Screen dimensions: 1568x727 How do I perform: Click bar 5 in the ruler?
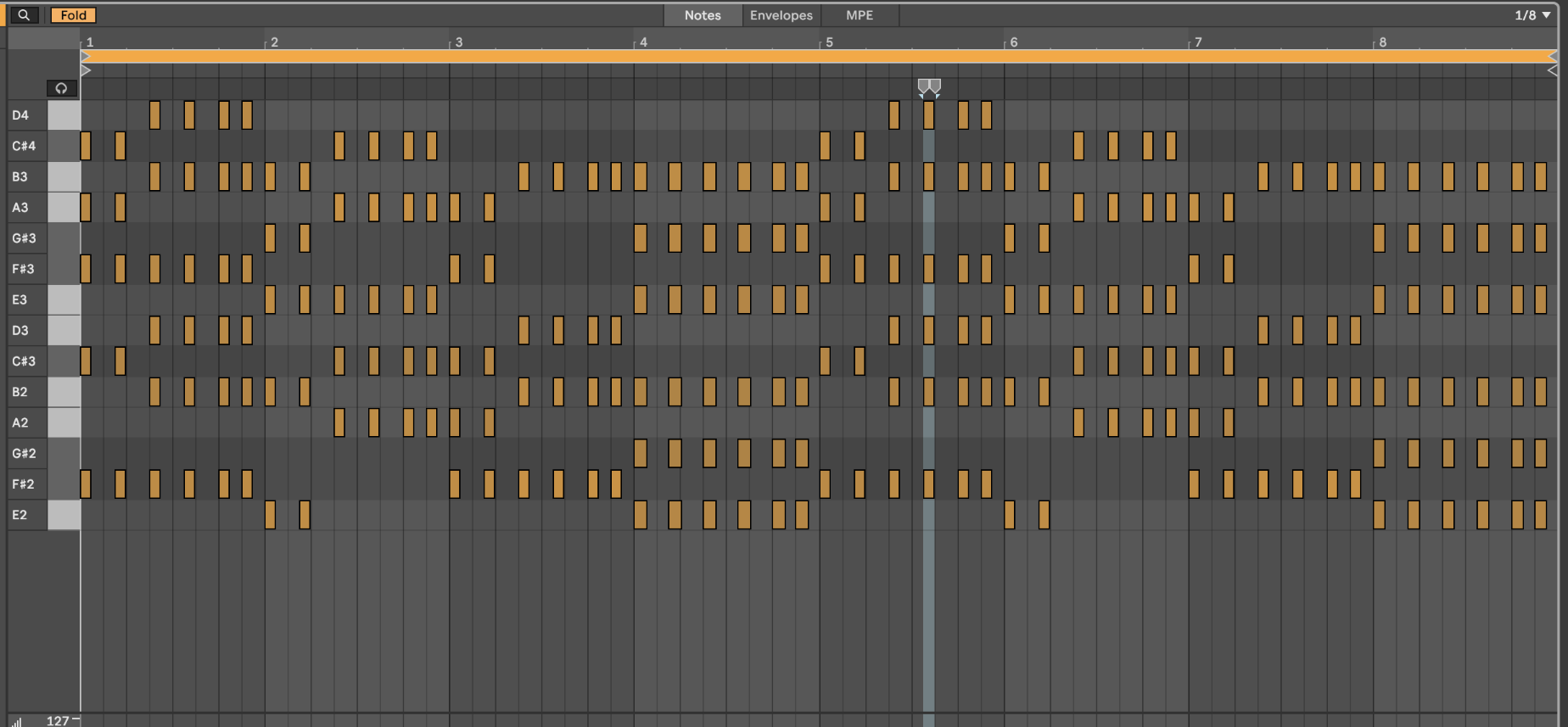(x=828, y=42)
